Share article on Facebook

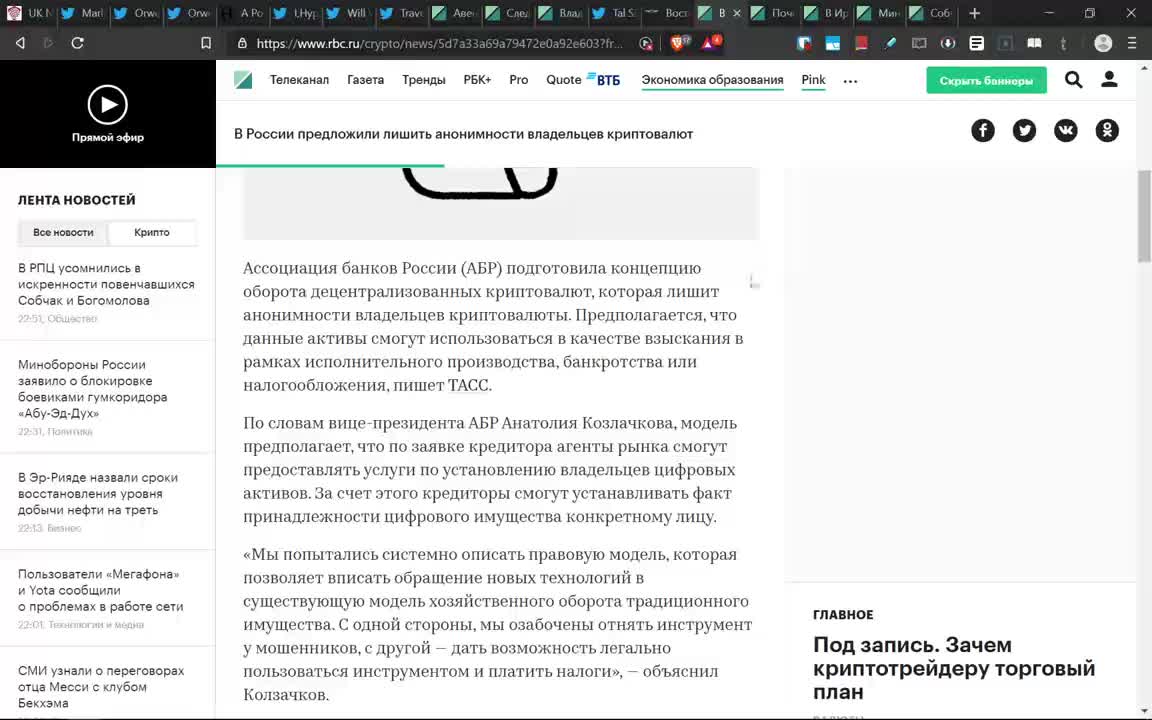click(982, 131)
